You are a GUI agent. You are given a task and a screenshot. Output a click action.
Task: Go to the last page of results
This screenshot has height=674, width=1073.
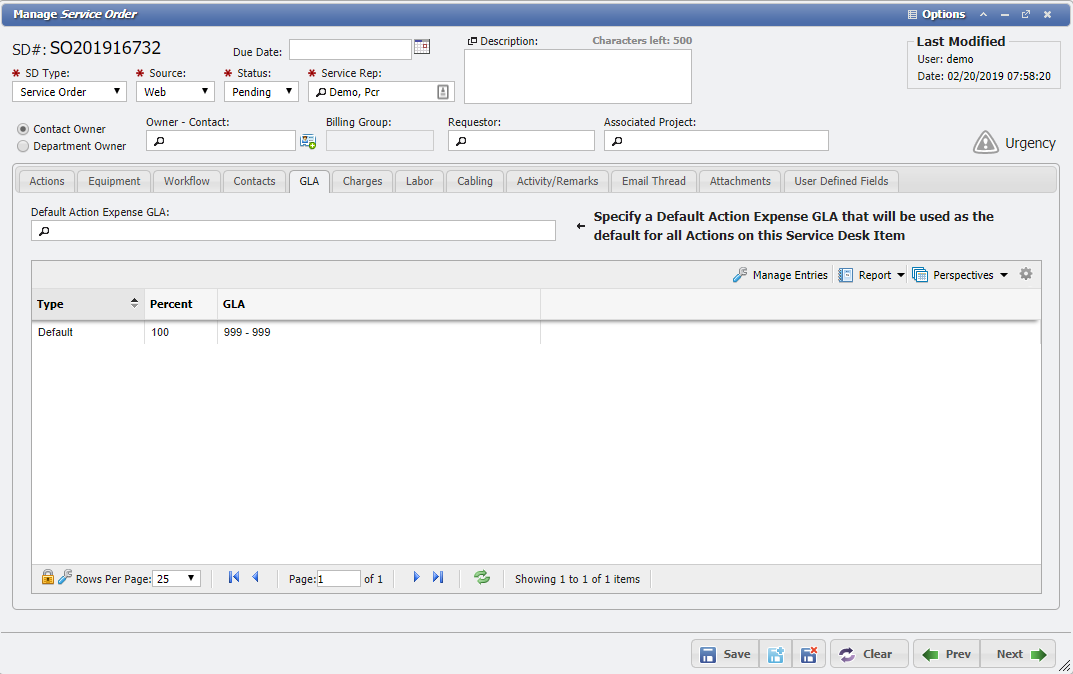pos(438,578)
